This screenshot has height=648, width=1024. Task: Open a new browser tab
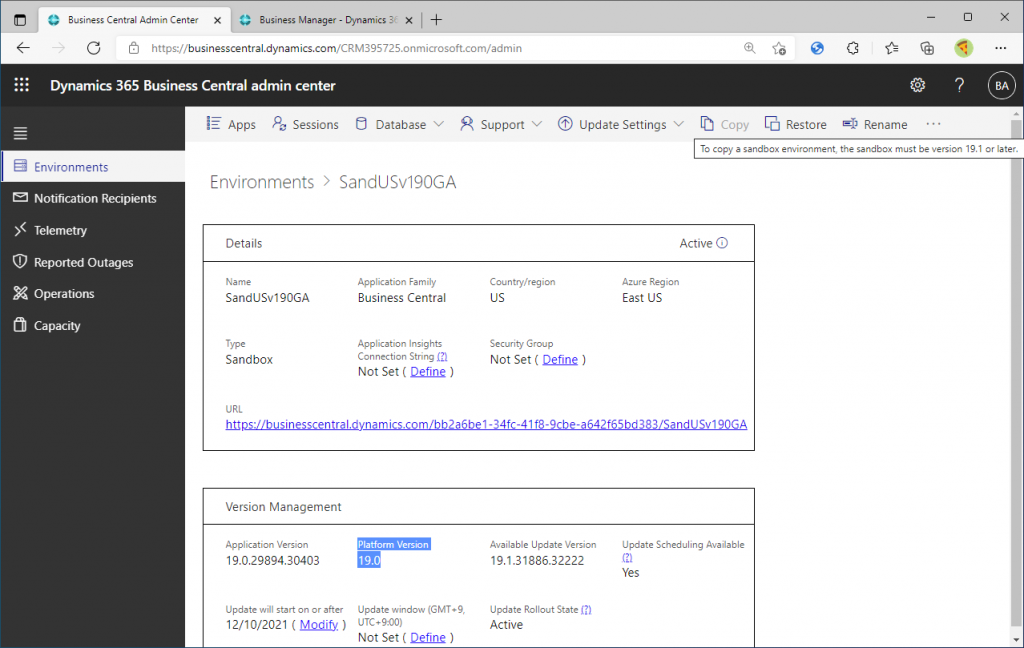tap(436, 20)
